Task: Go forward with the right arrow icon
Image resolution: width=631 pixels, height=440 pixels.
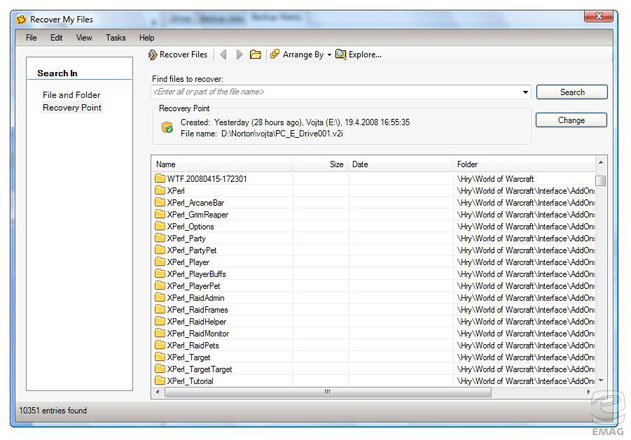Action: pos(239,54)
